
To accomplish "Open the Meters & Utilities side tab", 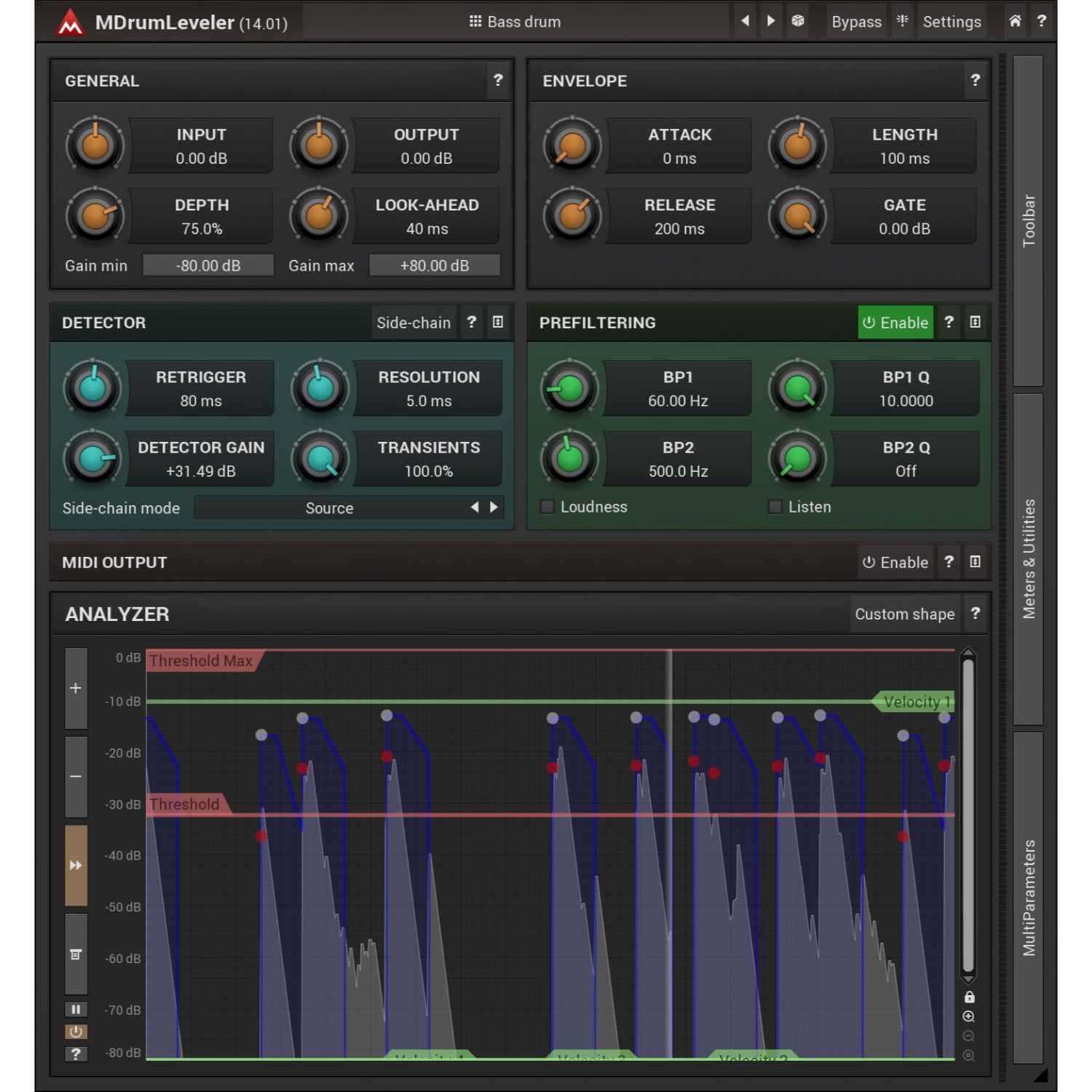I will click(x=1028, y=558).
